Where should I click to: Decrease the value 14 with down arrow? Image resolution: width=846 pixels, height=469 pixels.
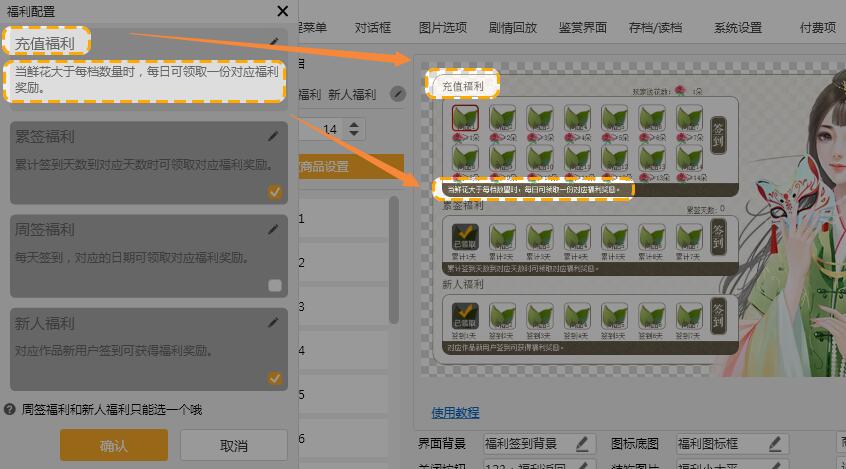[x=355, y=133]
